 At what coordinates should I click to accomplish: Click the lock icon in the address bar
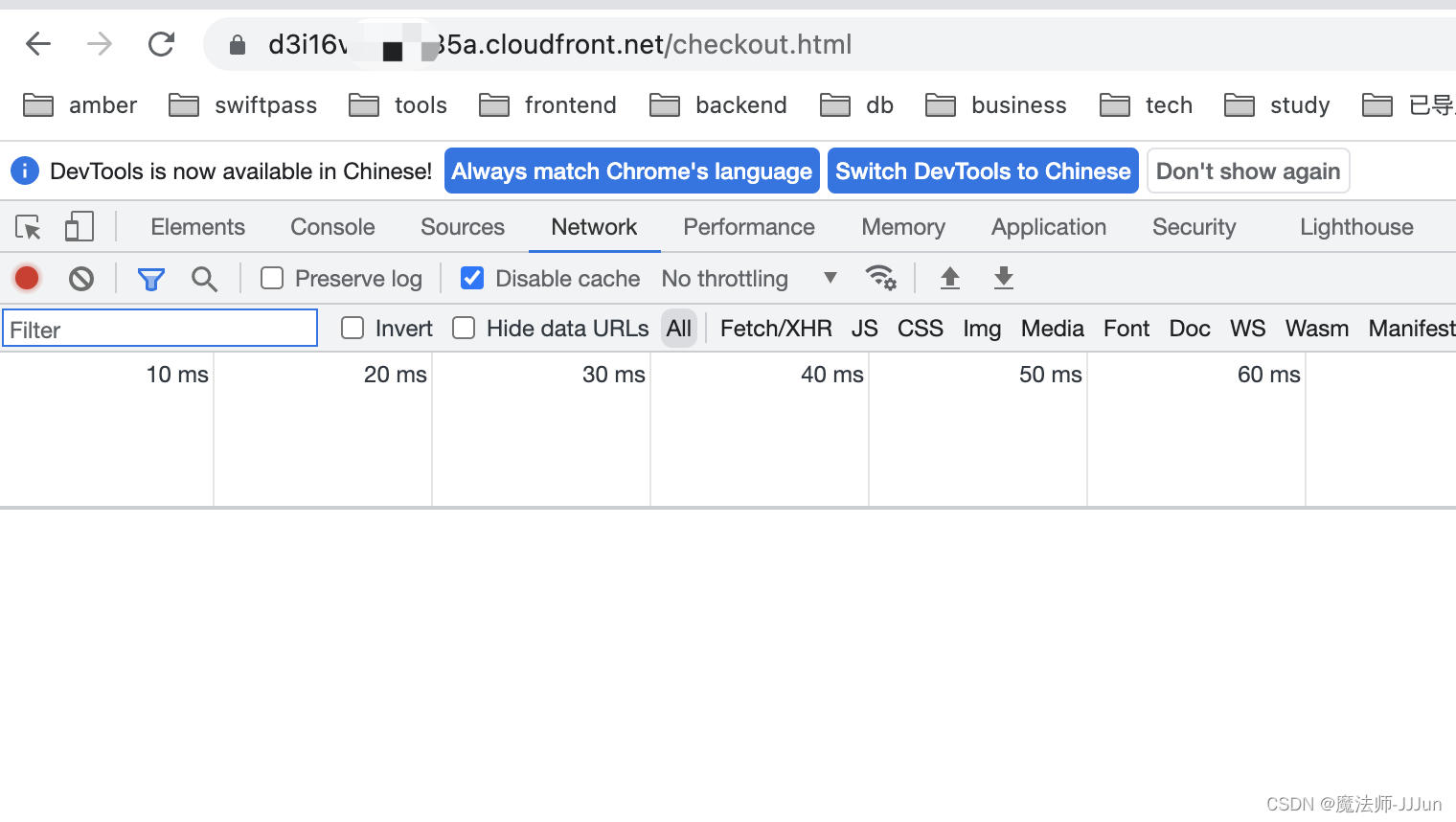point(238,45)
